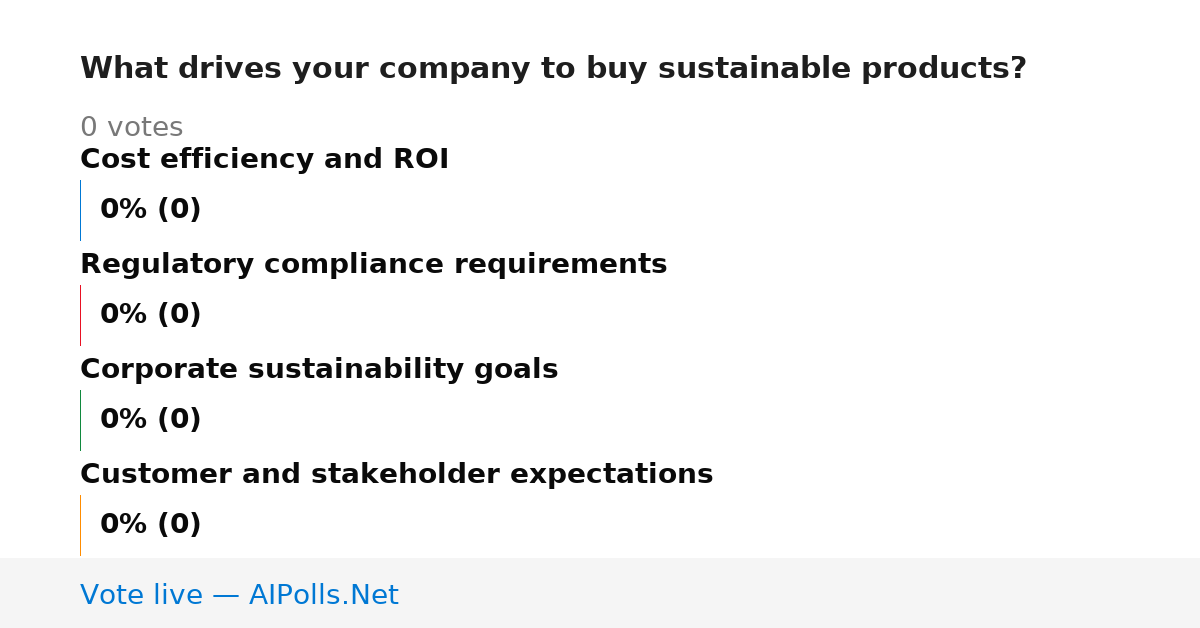Click the 0% (0) result for Regulatory compliance
Viewport: 1200px width, 628px height.
coord(150,315)
